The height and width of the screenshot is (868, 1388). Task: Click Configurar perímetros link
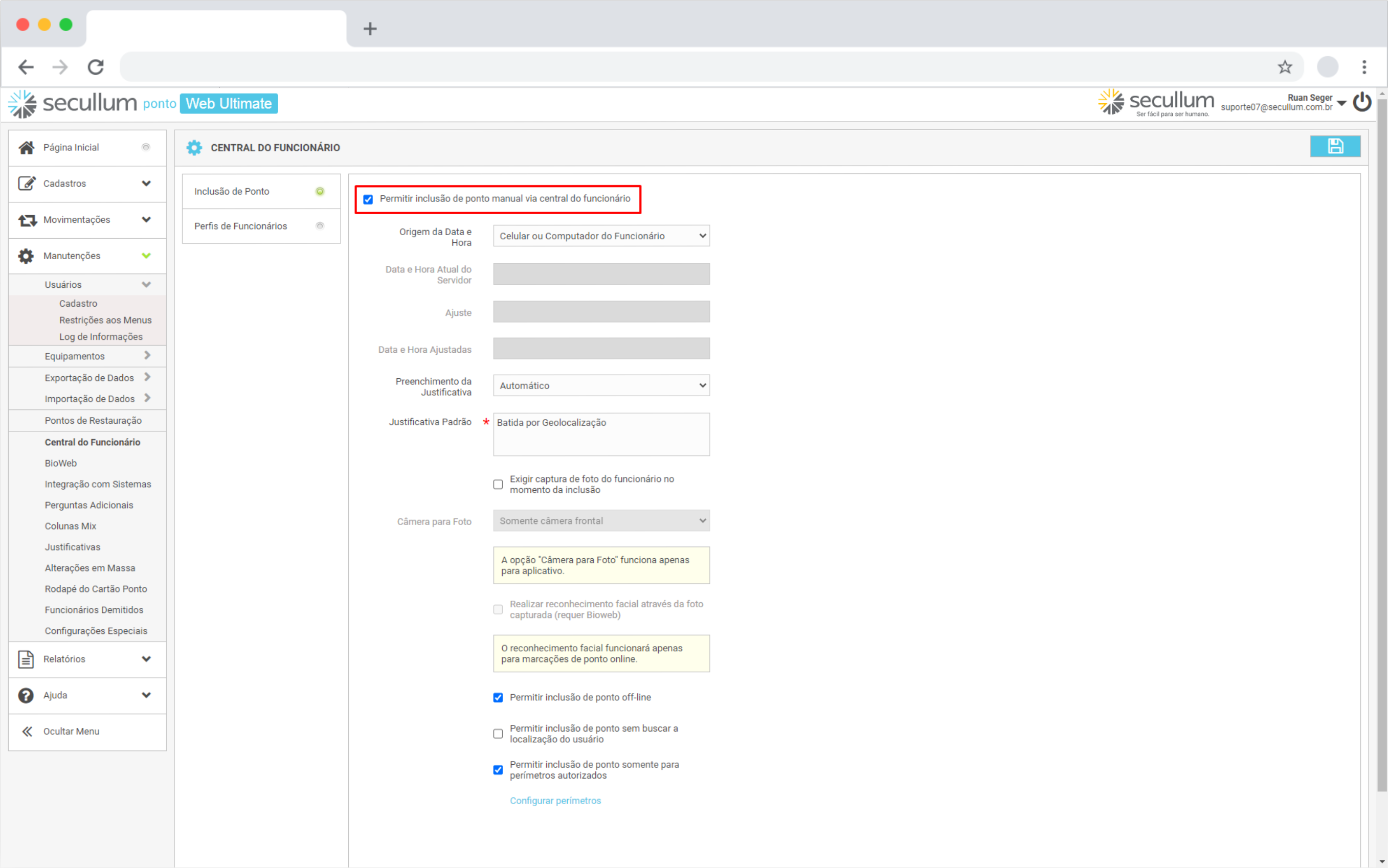[555, 800]
